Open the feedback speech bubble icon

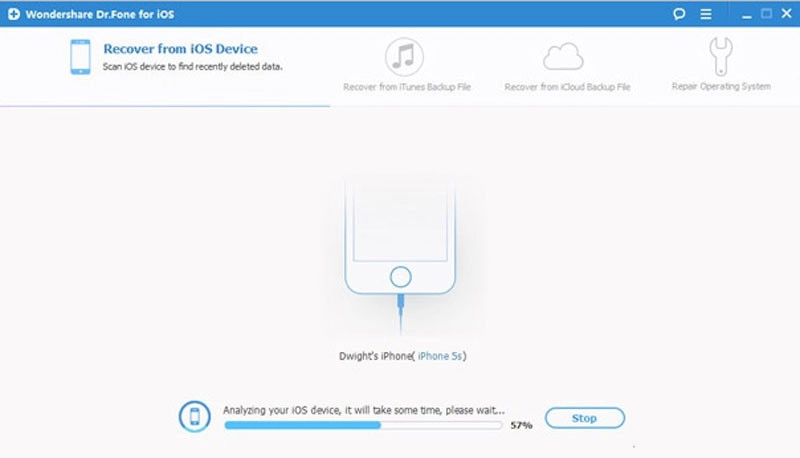[679, 14]
